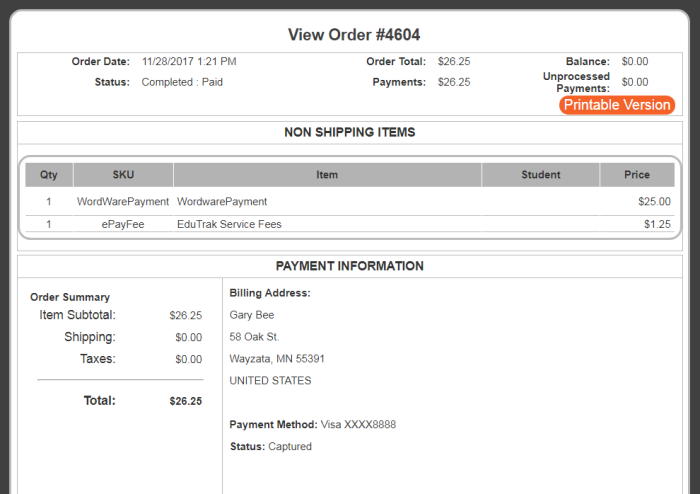Select the Qty column header
The image size is (700, 494).
point(49,174)
